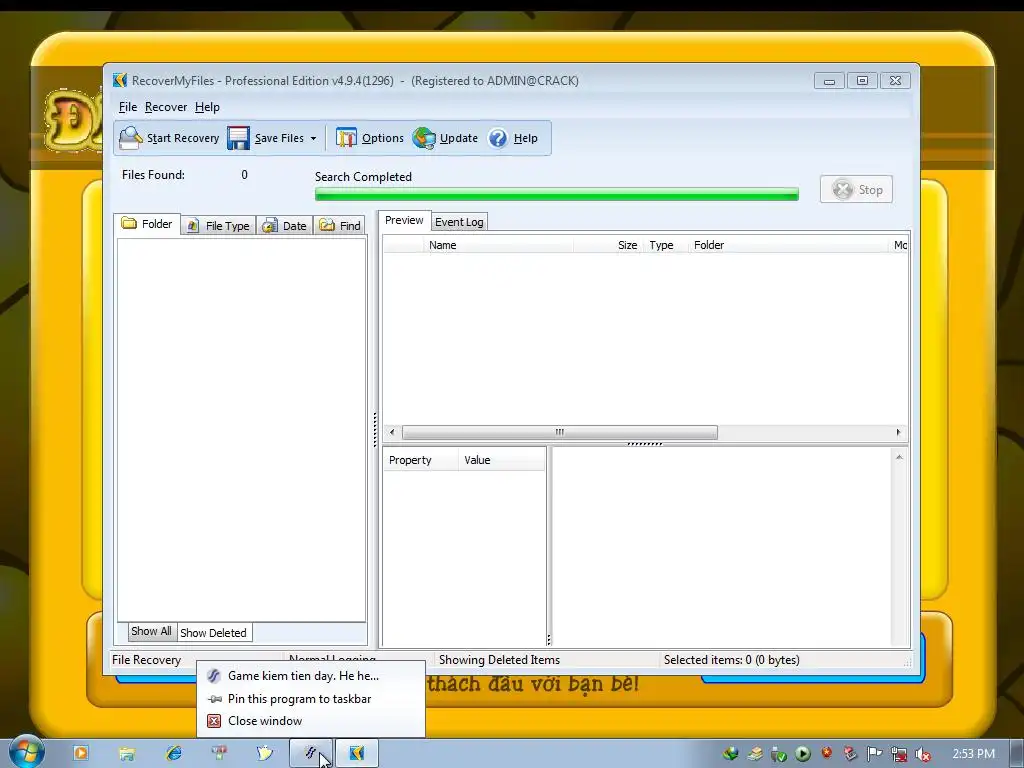Click the preview pane scroll up arrow
This screenshot has width=1024, height=768.
899,457
